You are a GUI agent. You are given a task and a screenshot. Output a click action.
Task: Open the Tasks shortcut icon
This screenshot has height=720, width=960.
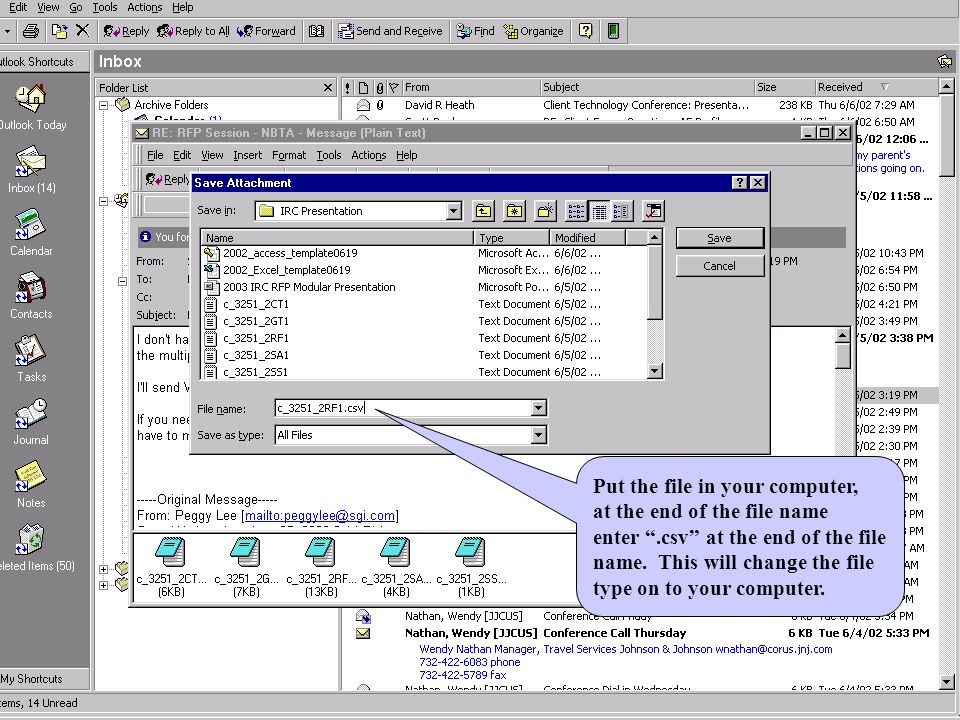pyautogui.click(x=31, y=351)
